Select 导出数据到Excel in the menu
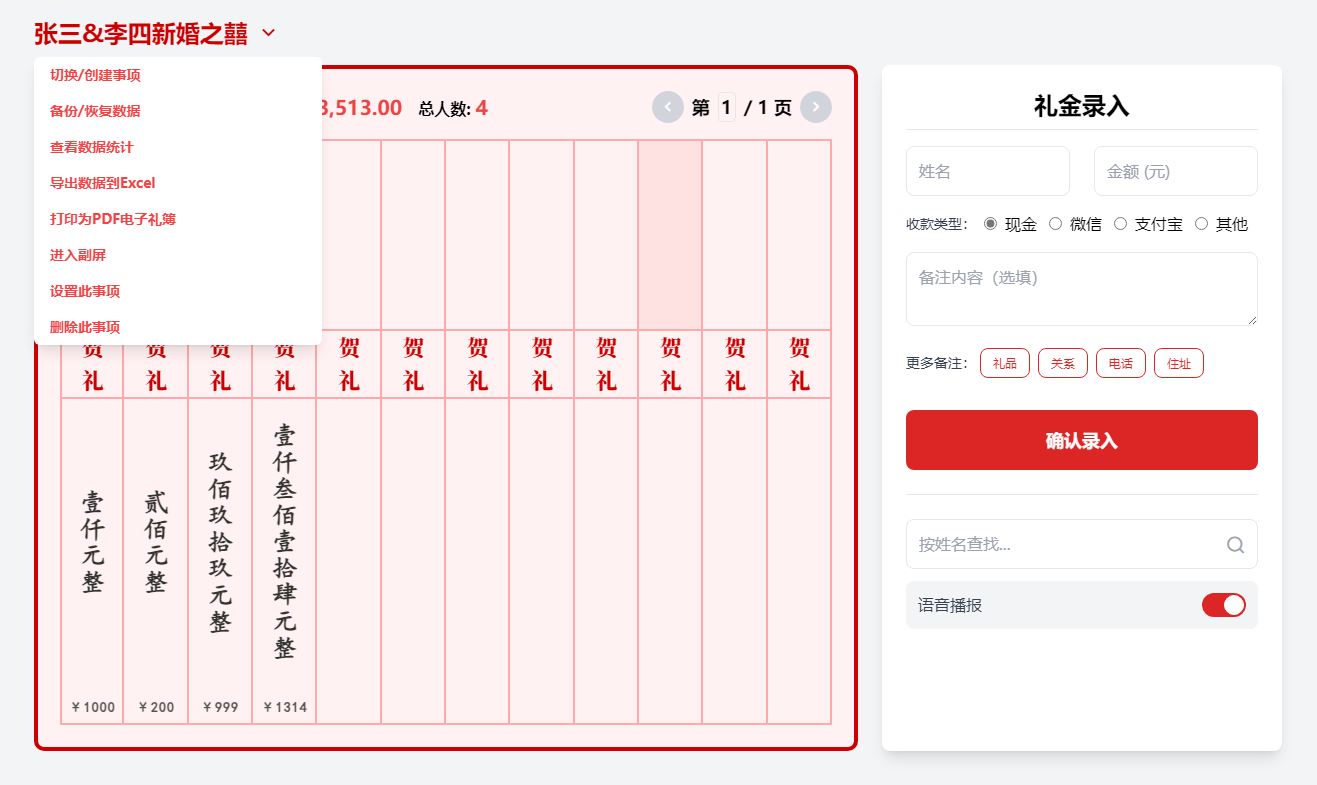Screen dimensions: 1317x785 [102, 183]
